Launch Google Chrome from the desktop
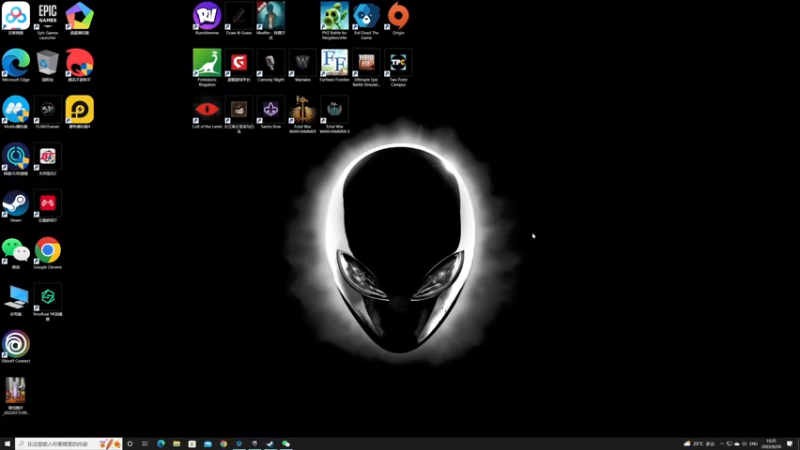The image size is (800, 450). [47, 252]
